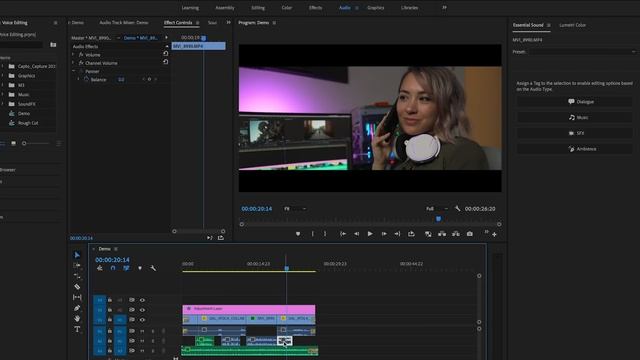
Task: Toggle Snap in the timeline
Action: 113,268
